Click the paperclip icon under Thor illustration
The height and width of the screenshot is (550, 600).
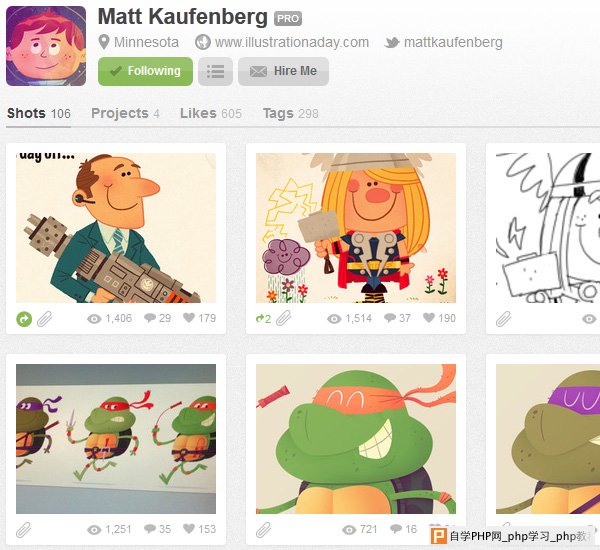284,318
